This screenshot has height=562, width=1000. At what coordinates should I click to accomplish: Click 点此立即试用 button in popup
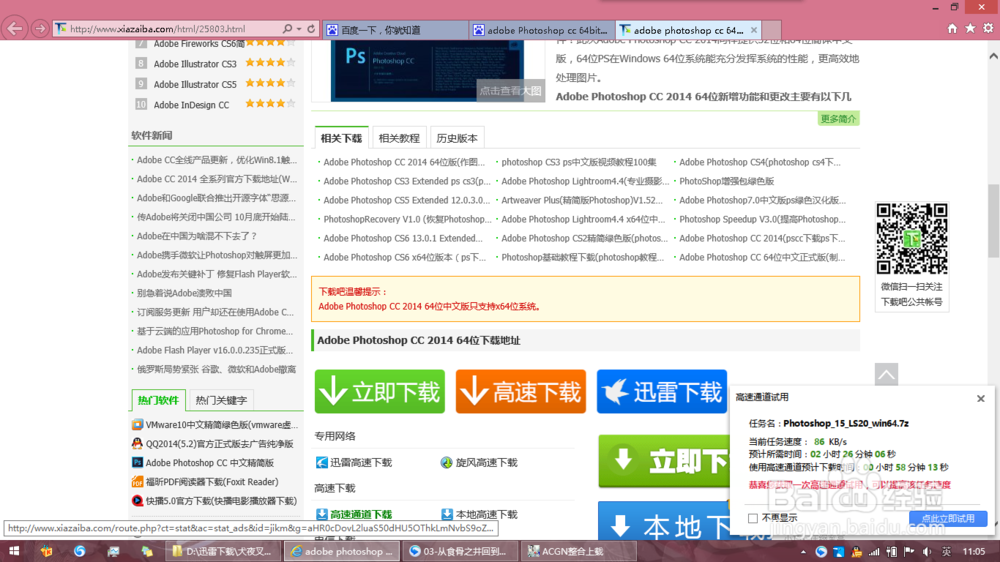click(948, 519)
